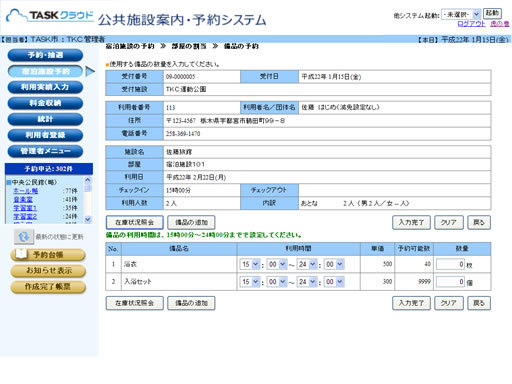Open the 浴衣 start hour dropdown
The image size is (512, 384).
coord(250,264)
